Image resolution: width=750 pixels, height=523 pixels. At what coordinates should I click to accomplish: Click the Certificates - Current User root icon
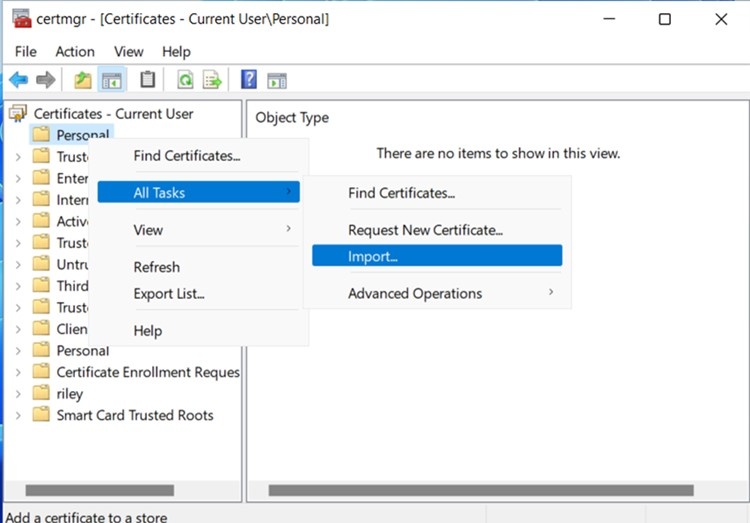point(18,114)
